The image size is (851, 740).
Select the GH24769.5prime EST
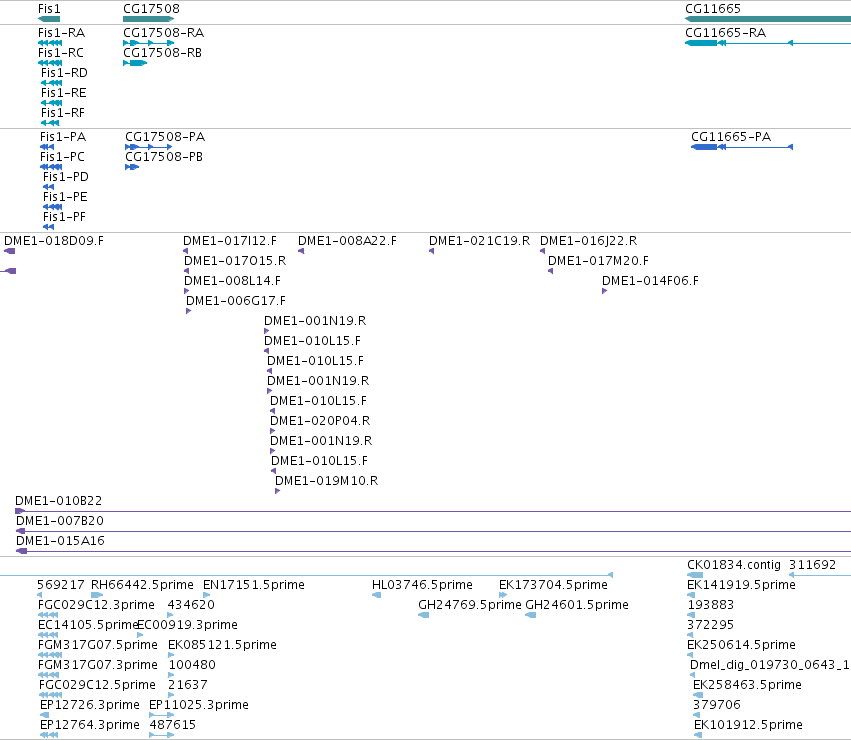click(x=469, y=605)
